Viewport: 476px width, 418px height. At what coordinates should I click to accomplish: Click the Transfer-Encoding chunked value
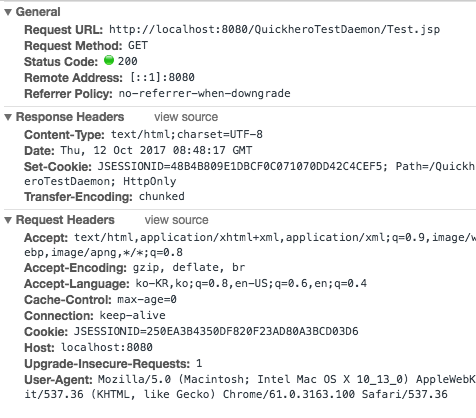click(x=161, y=196)
